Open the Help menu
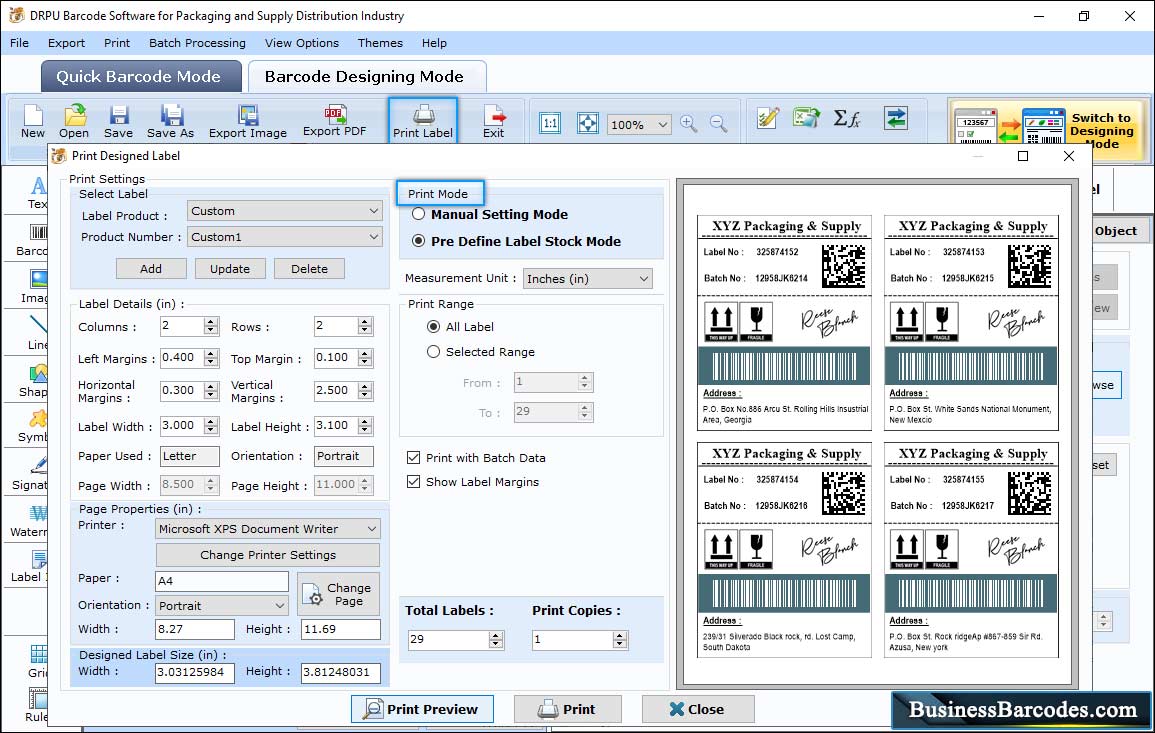1155x733 pixels. coord(435,43)
